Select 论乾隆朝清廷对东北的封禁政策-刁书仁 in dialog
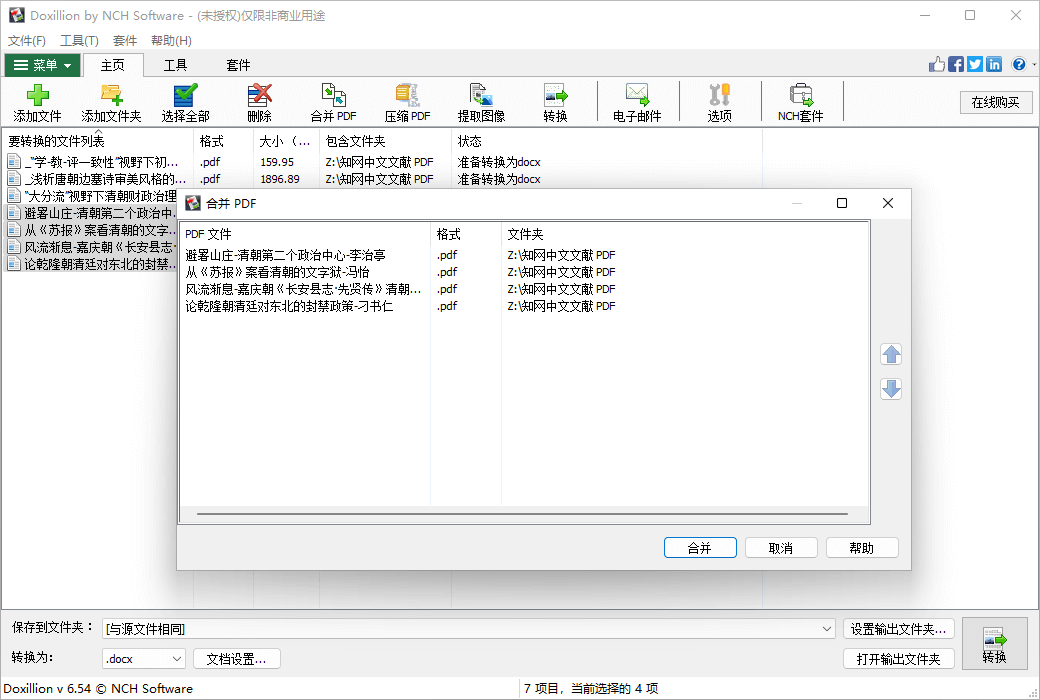Image resolution: width=1040 pixels, height=700 pixels. click(289, 306)
